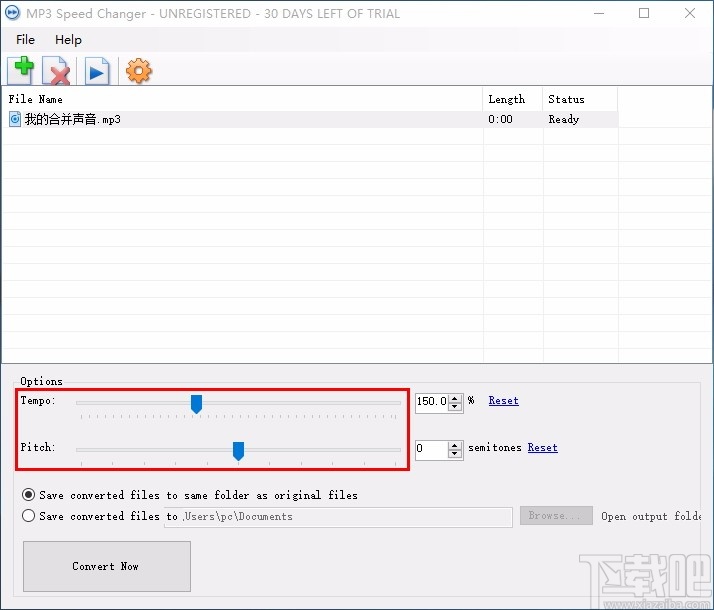Viewport: 714px width, 610px height.
Task: Open the Help menu
Action: (x=68, y=40)
